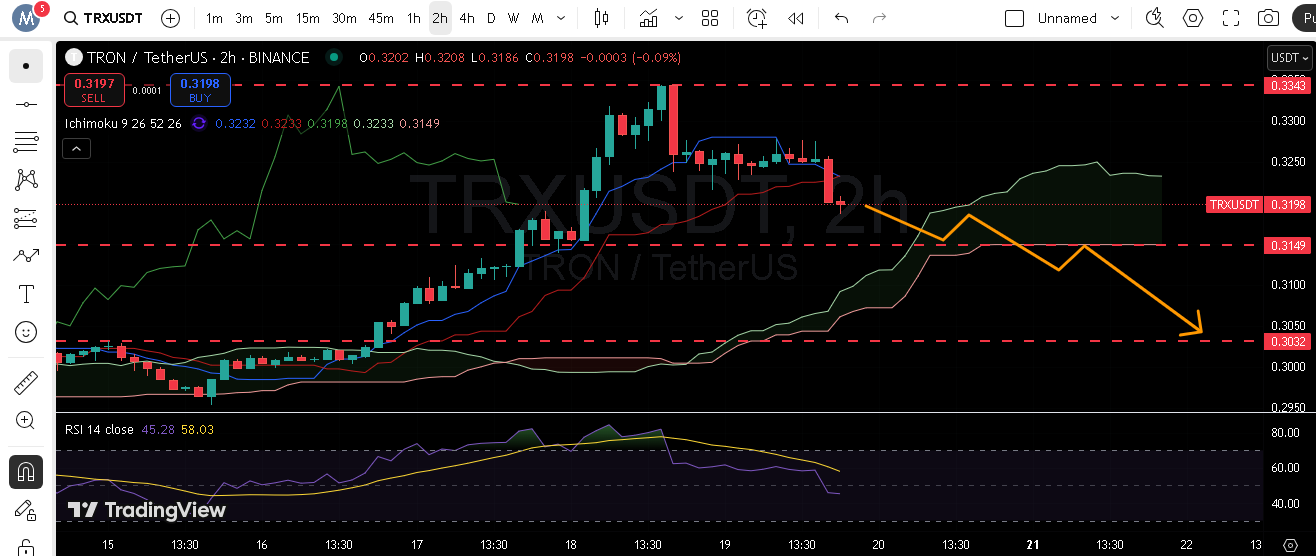
Task: Collapse the indicator legend chevron
Action: [77, 149]
